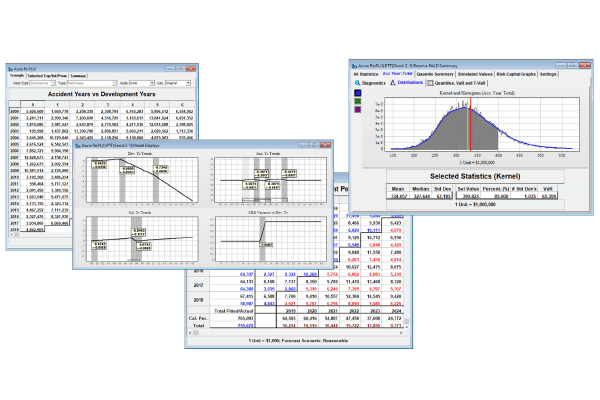Maximize the Reserve summary window

click(573, 65)
